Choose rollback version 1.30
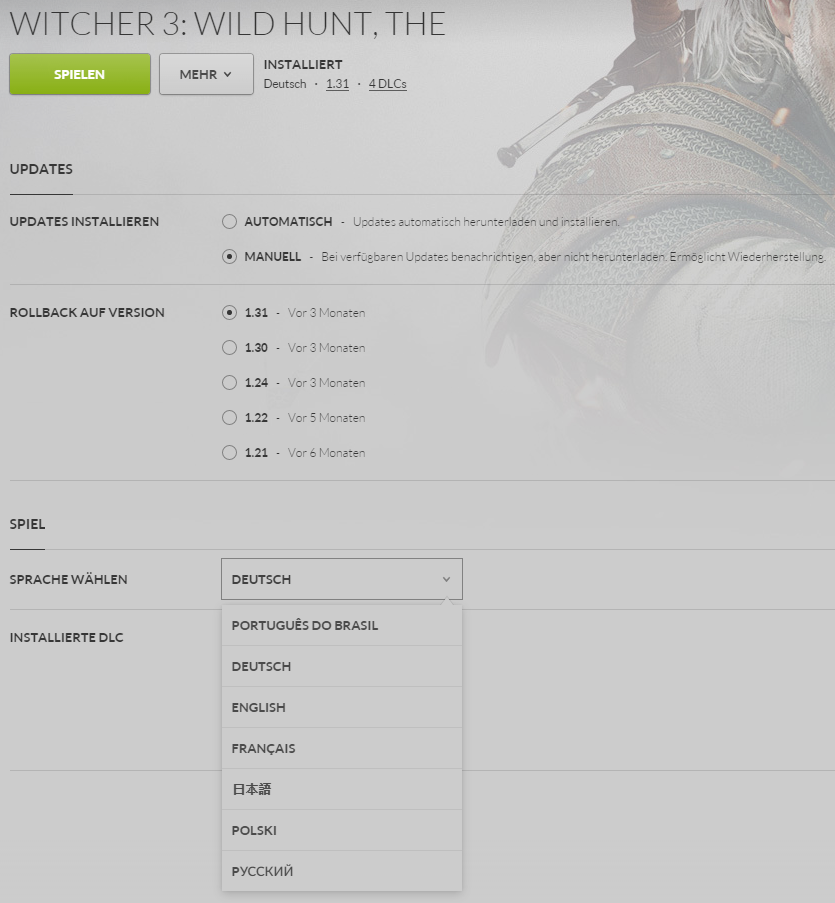 [229, 348]
